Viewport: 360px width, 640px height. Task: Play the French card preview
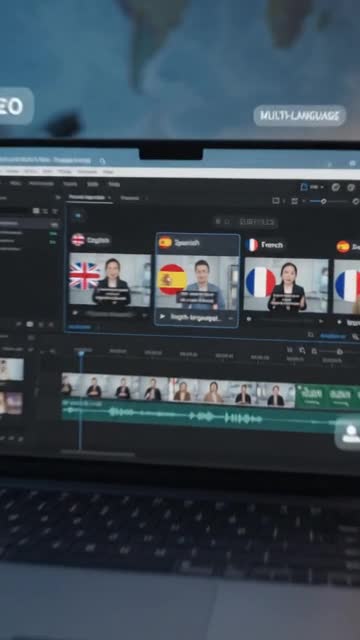pyautogui.click(x=249, y=319)
